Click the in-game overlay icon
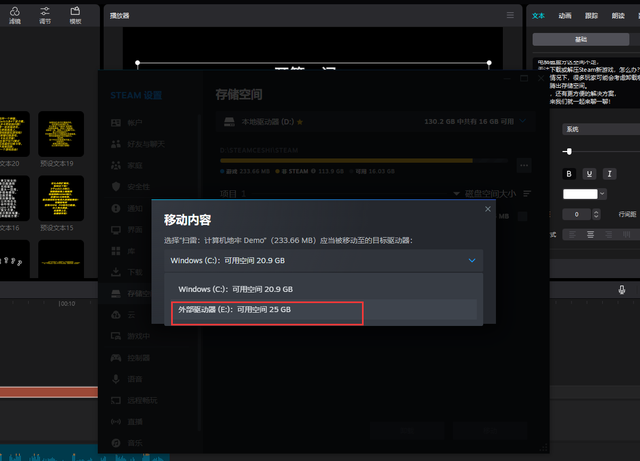This screenshot has height=461, width=640. [x=116, y=336]
